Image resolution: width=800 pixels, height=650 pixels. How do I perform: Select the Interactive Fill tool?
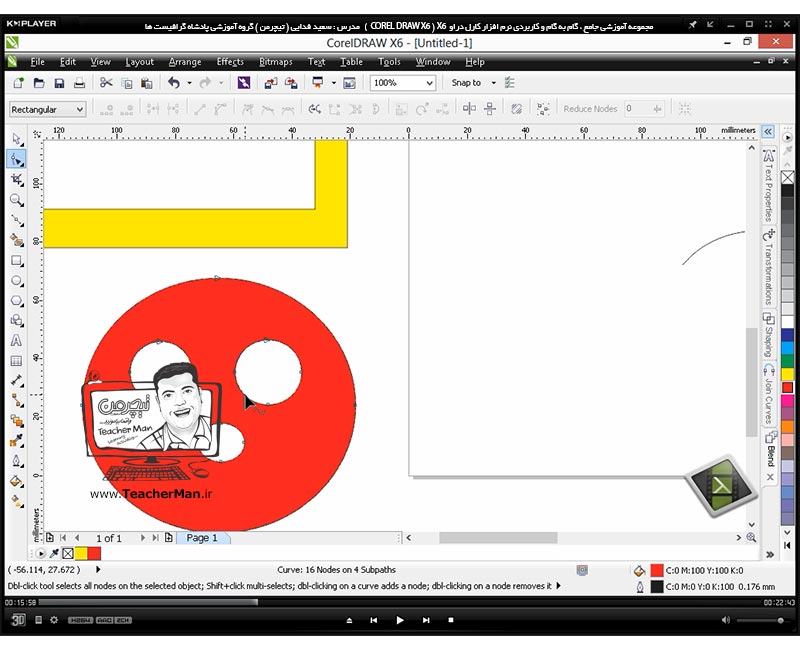(16, 501)
